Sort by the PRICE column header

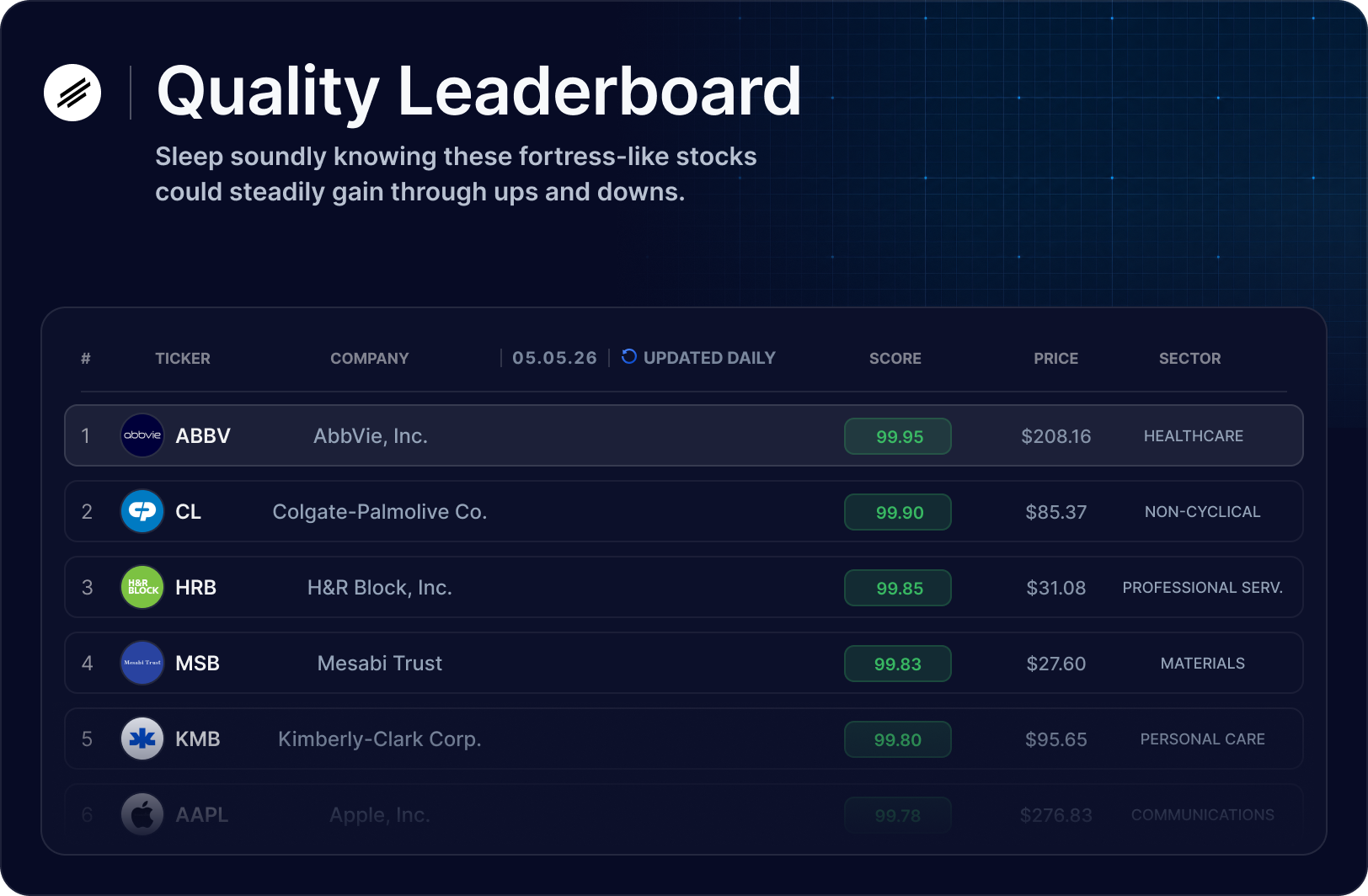[x=1056, y=359]
